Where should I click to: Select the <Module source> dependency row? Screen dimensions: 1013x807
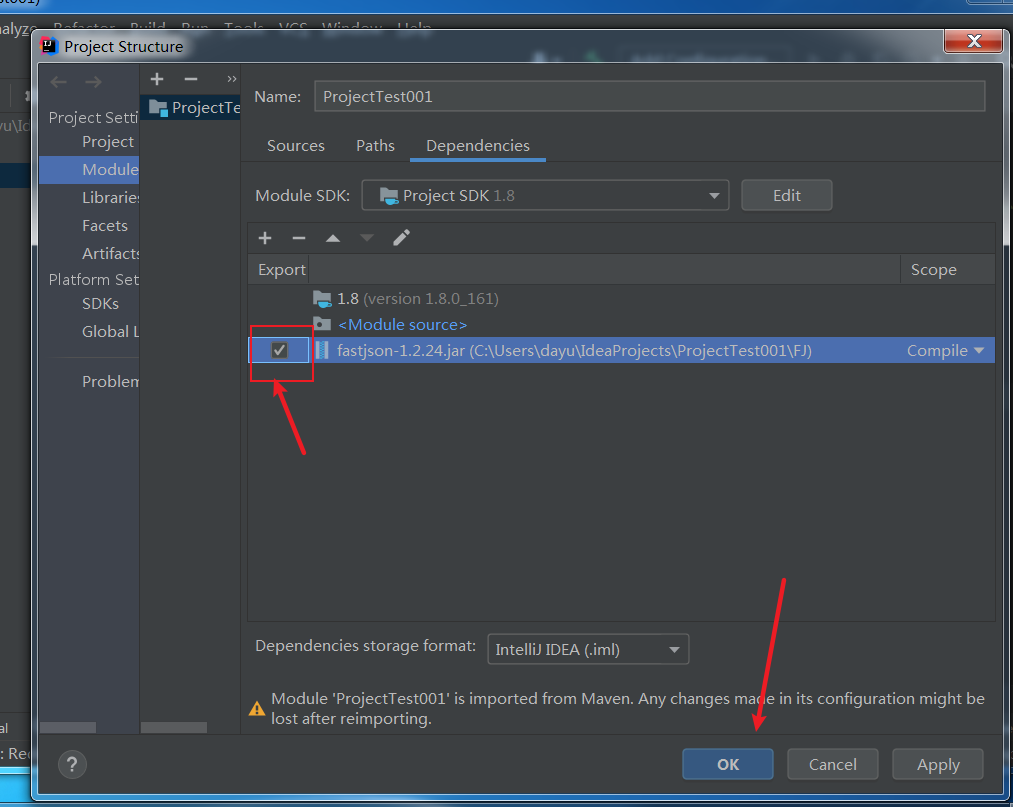(621, 324)
